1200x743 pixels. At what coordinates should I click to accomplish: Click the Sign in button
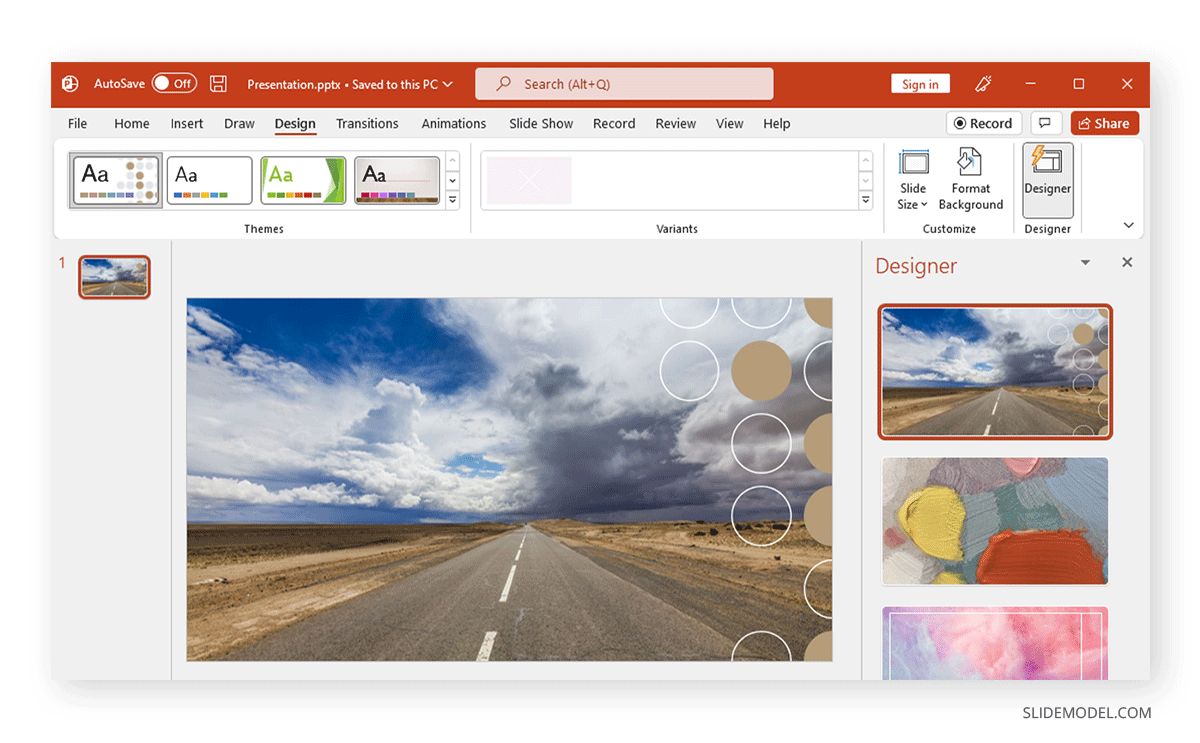[x=920, y=84]
